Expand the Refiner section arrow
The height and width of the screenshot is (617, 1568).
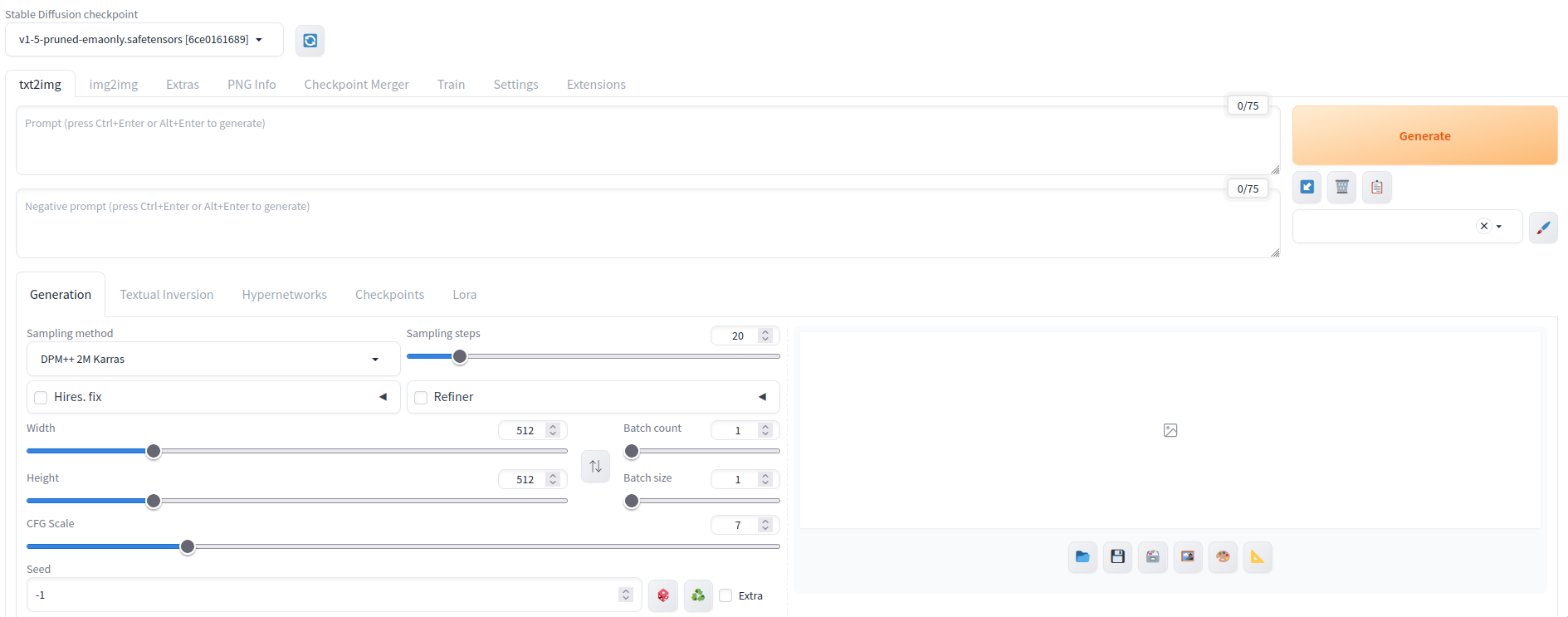point(762,397)
